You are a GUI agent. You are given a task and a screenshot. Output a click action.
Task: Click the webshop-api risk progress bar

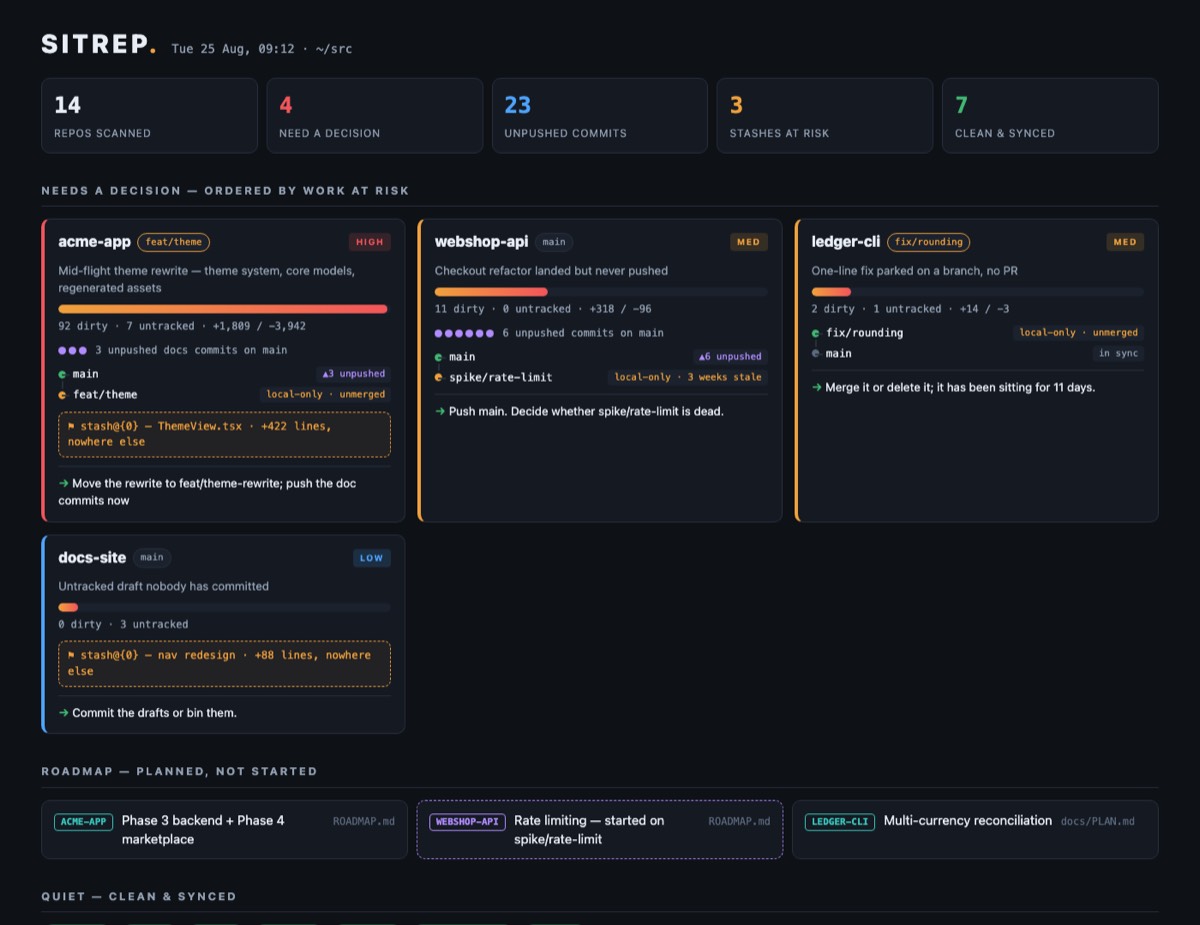(x=601, y=292)
